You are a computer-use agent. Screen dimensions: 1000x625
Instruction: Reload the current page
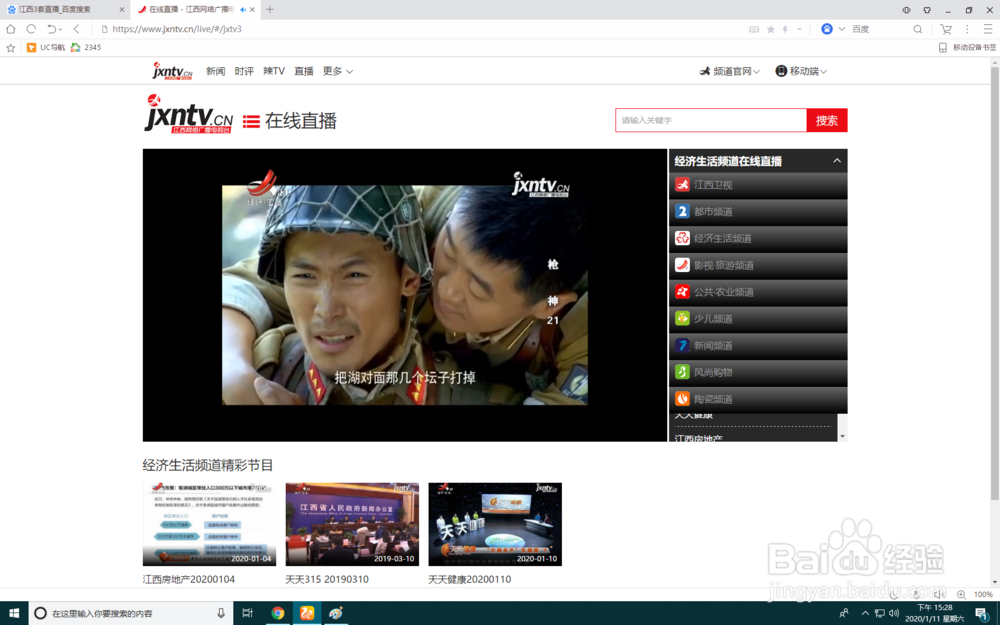point(31,29)
